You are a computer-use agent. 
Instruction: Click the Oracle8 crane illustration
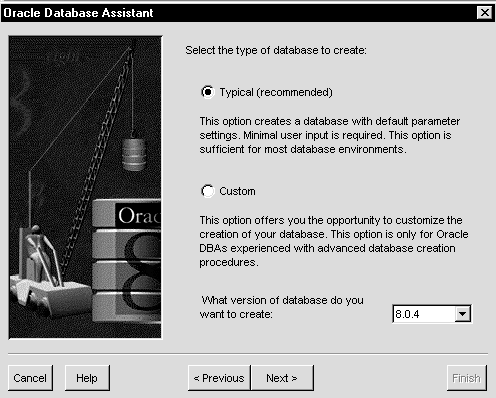[x=85, y=188]
